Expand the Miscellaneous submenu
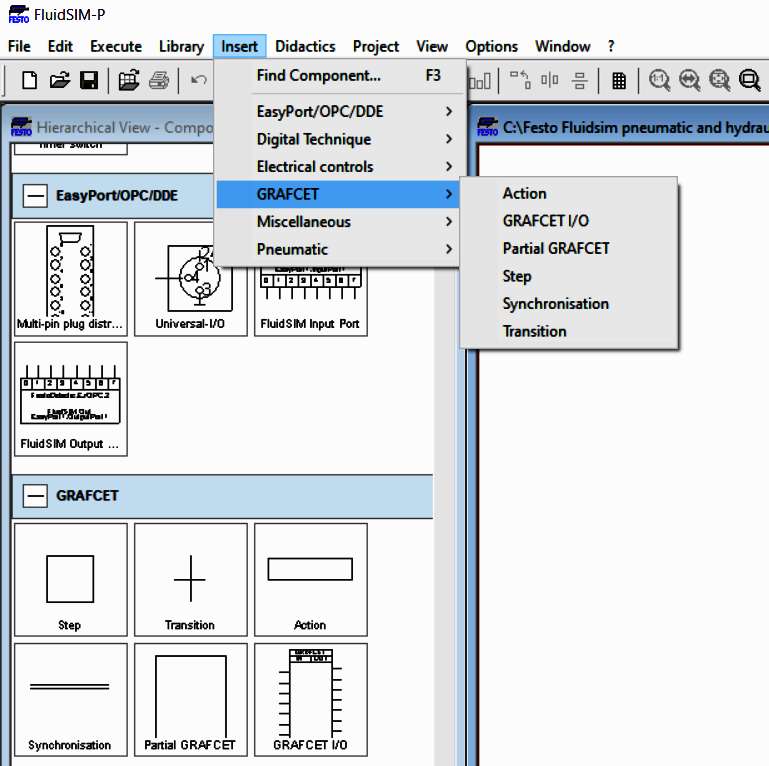The width and height of the screenshot is (769, 766). click(x=337, y=222)
